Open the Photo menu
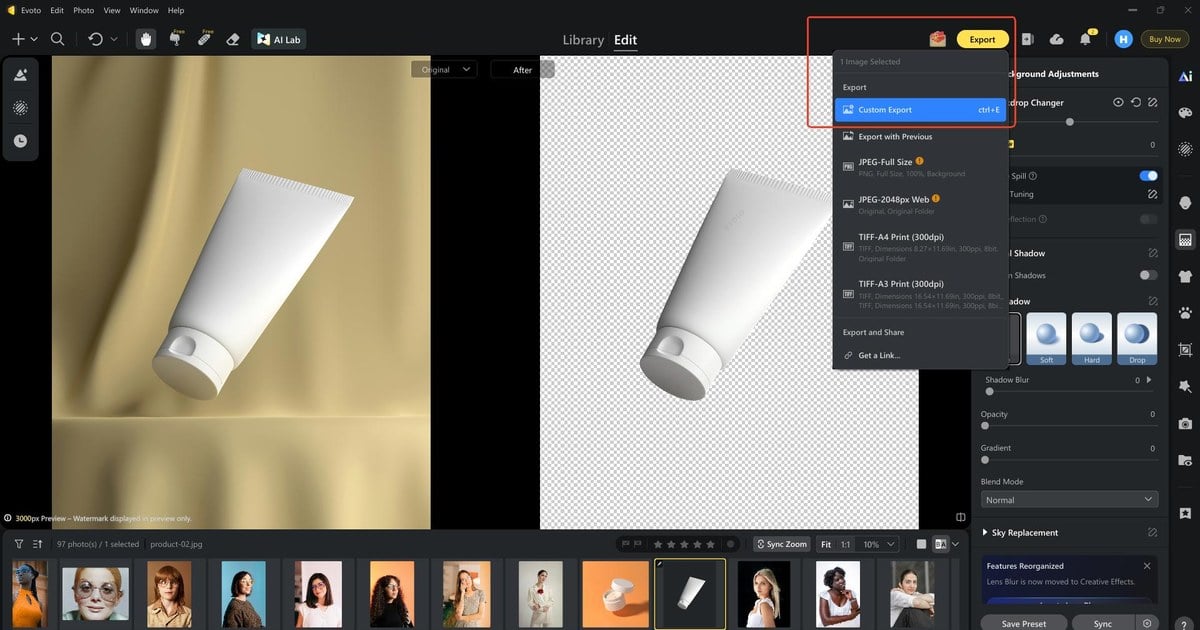 pos(84,10)
